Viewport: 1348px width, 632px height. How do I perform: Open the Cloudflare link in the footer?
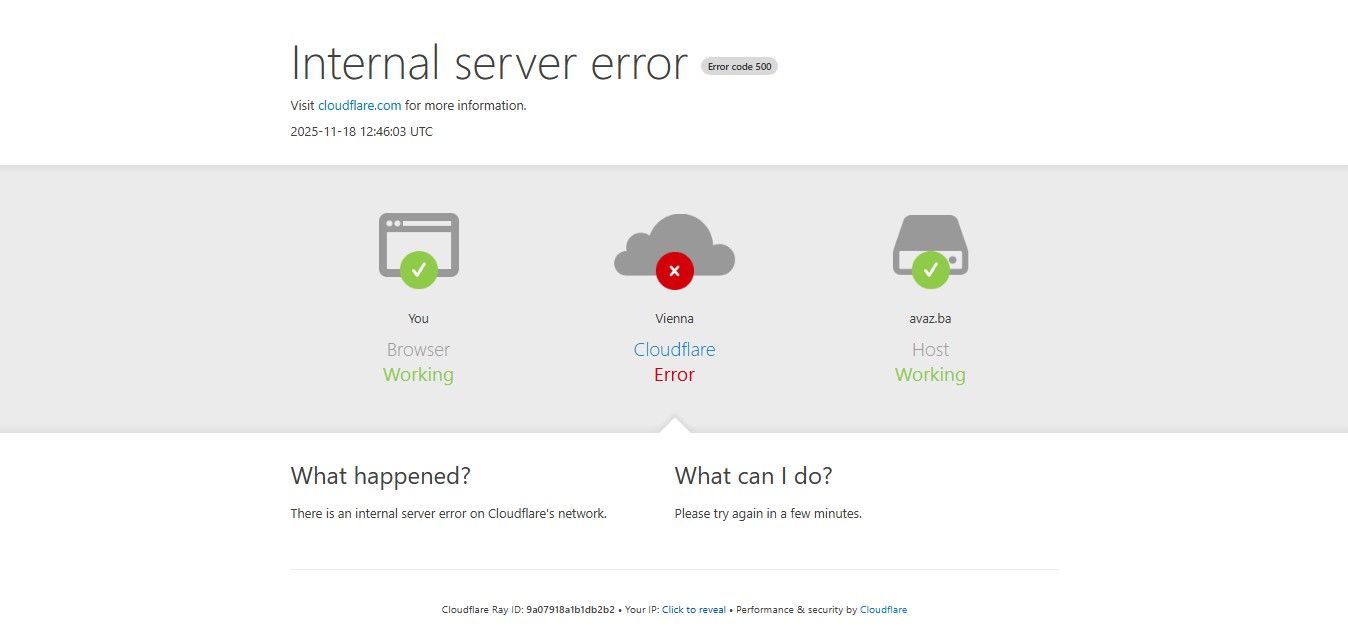[883, 610]
